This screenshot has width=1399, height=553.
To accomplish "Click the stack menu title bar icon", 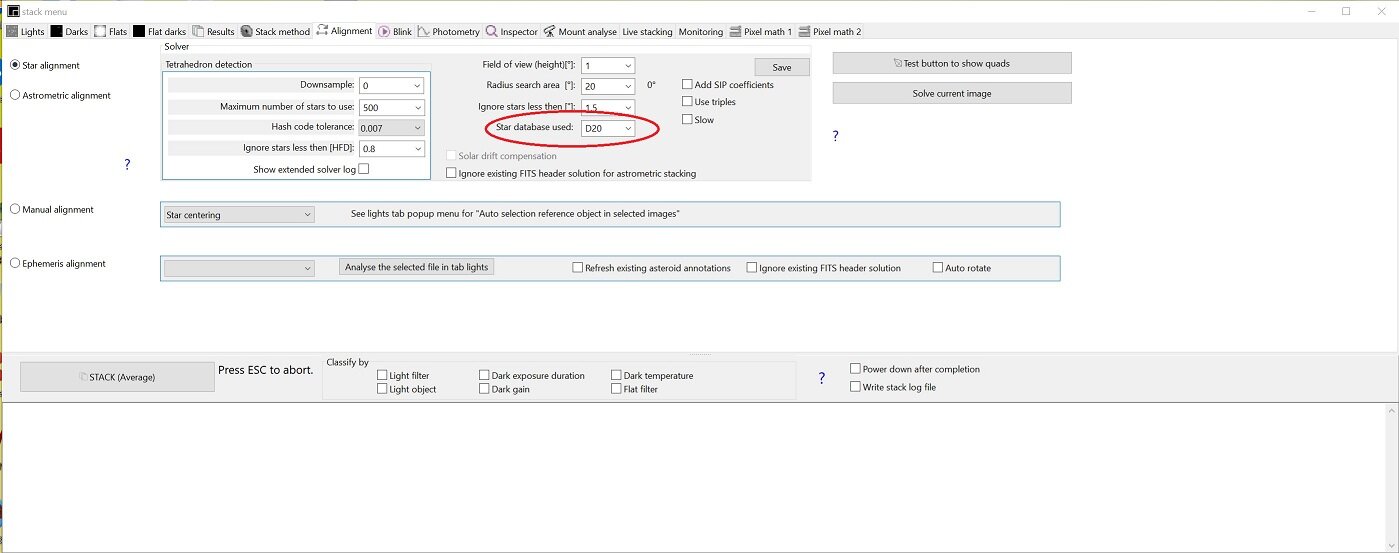I will tap(12, 11).
